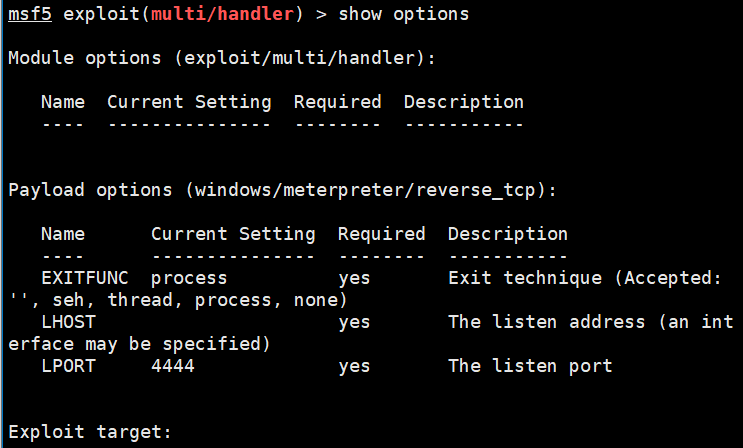Click the module 'Description' column header
The height and width of the screenshot is (448, 743).
(x=463, y=102)
